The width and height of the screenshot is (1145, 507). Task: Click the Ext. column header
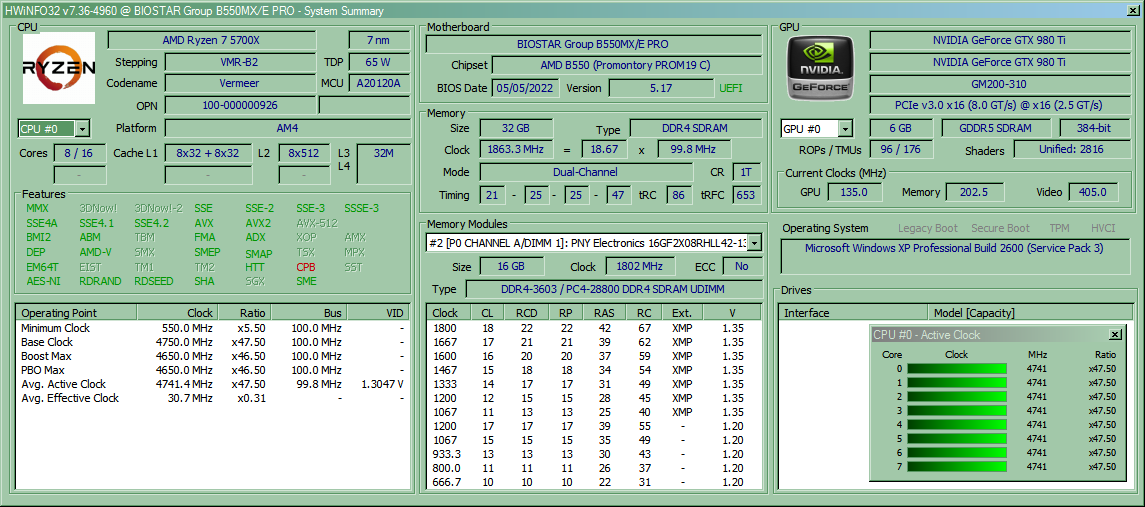pos(683,313)
